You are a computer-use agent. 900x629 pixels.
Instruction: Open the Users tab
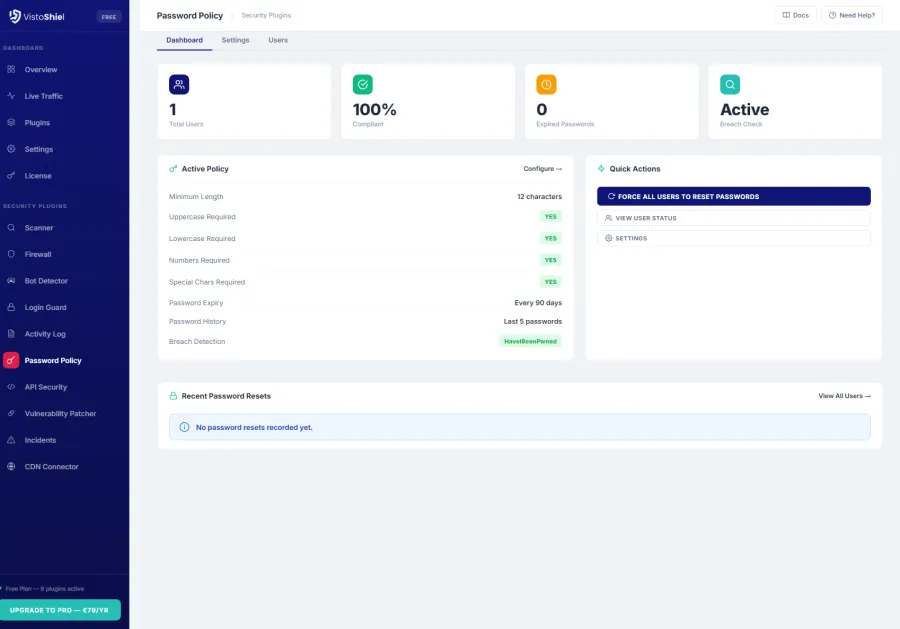pos(278,40)
